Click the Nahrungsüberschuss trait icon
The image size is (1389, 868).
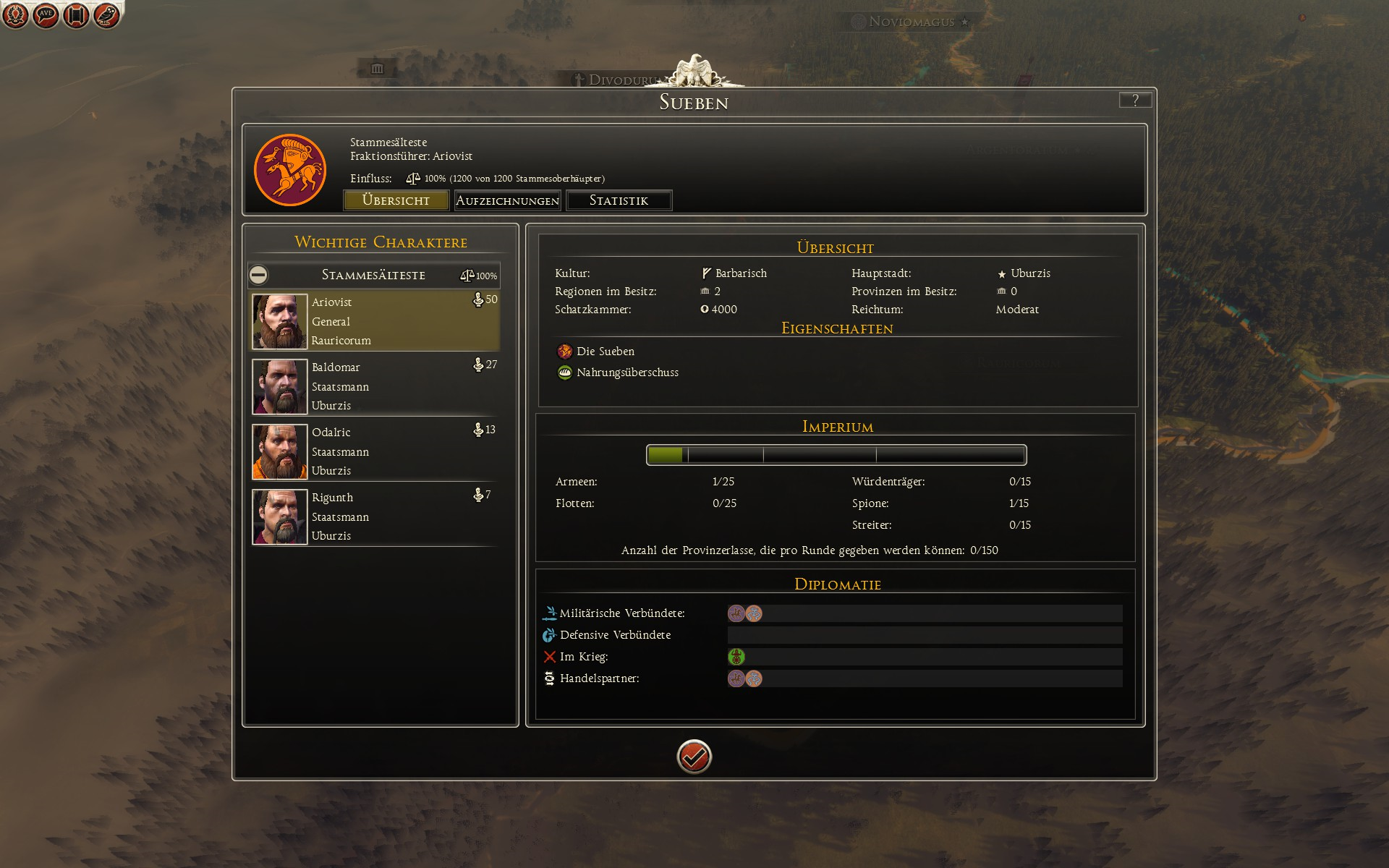click(564, 373)
